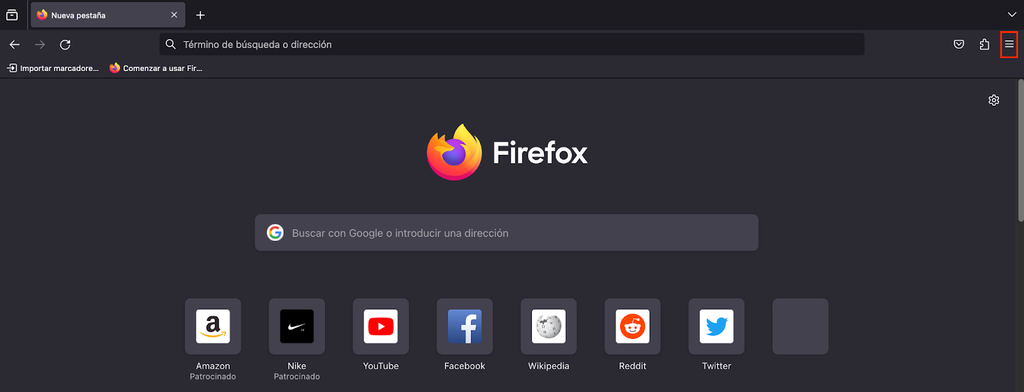Image resolution: width=1024 pixels, height=392 pixels.
Task: Click the Patrocinado label under Amazon
Action: [213, 377]
